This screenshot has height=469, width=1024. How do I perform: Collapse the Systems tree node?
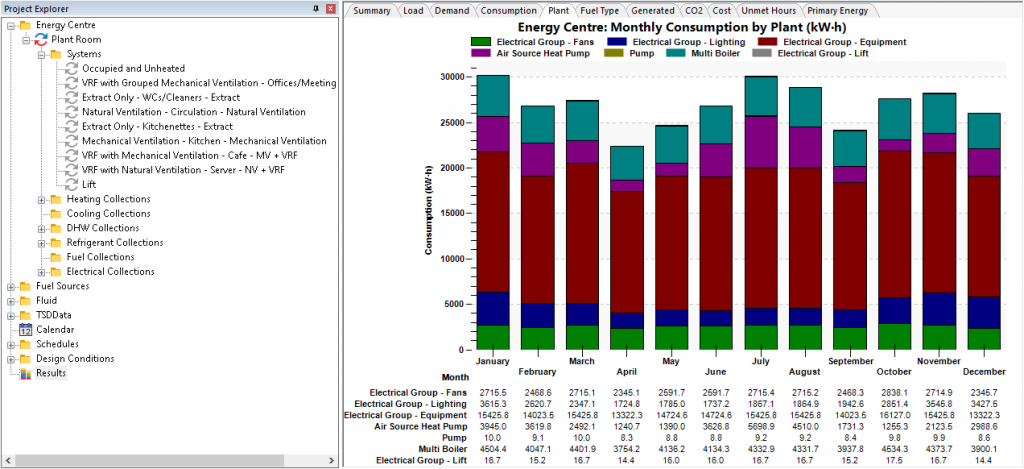click(41, 54)
